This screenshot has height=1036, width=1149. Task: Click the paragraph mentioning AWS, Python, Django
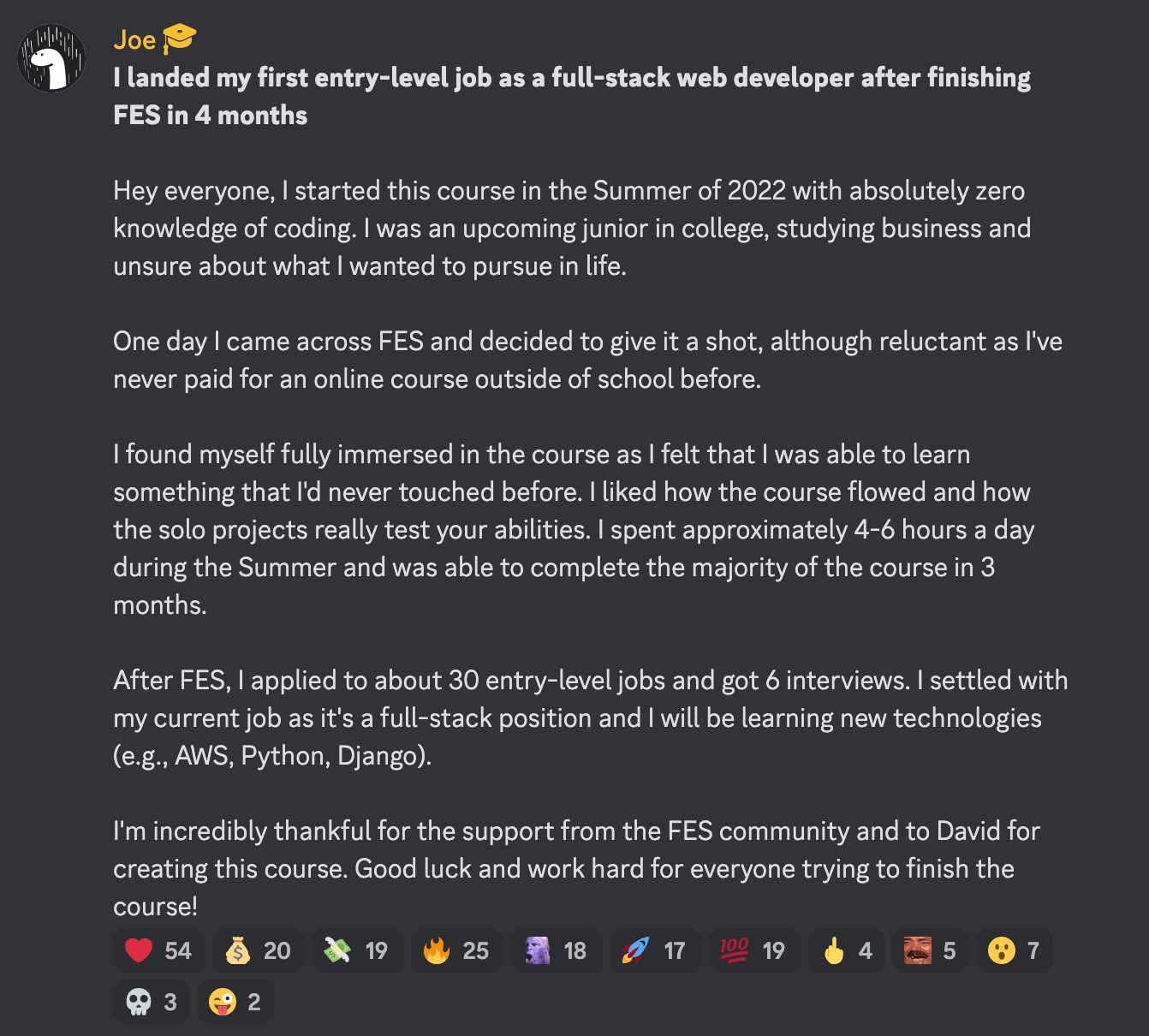(591, 717)
